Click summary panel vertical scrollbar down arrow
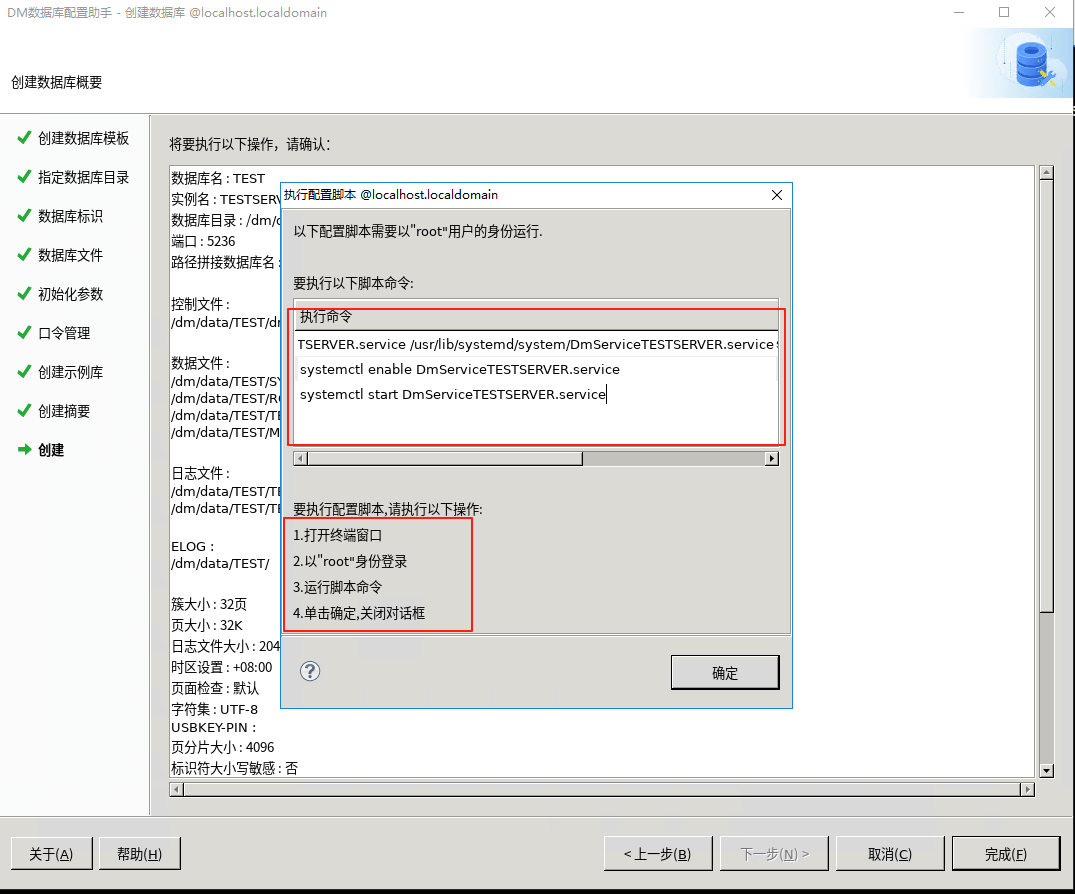Viewport: 1075px width, 894px height. point(1046,770)
